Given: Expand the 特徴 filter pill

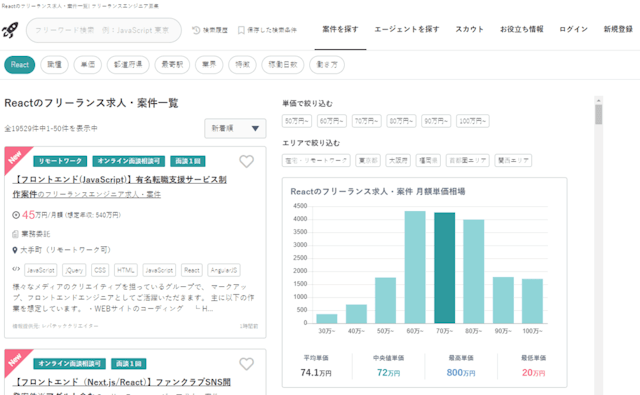Looking at the screenshot, I should [242, 65].
